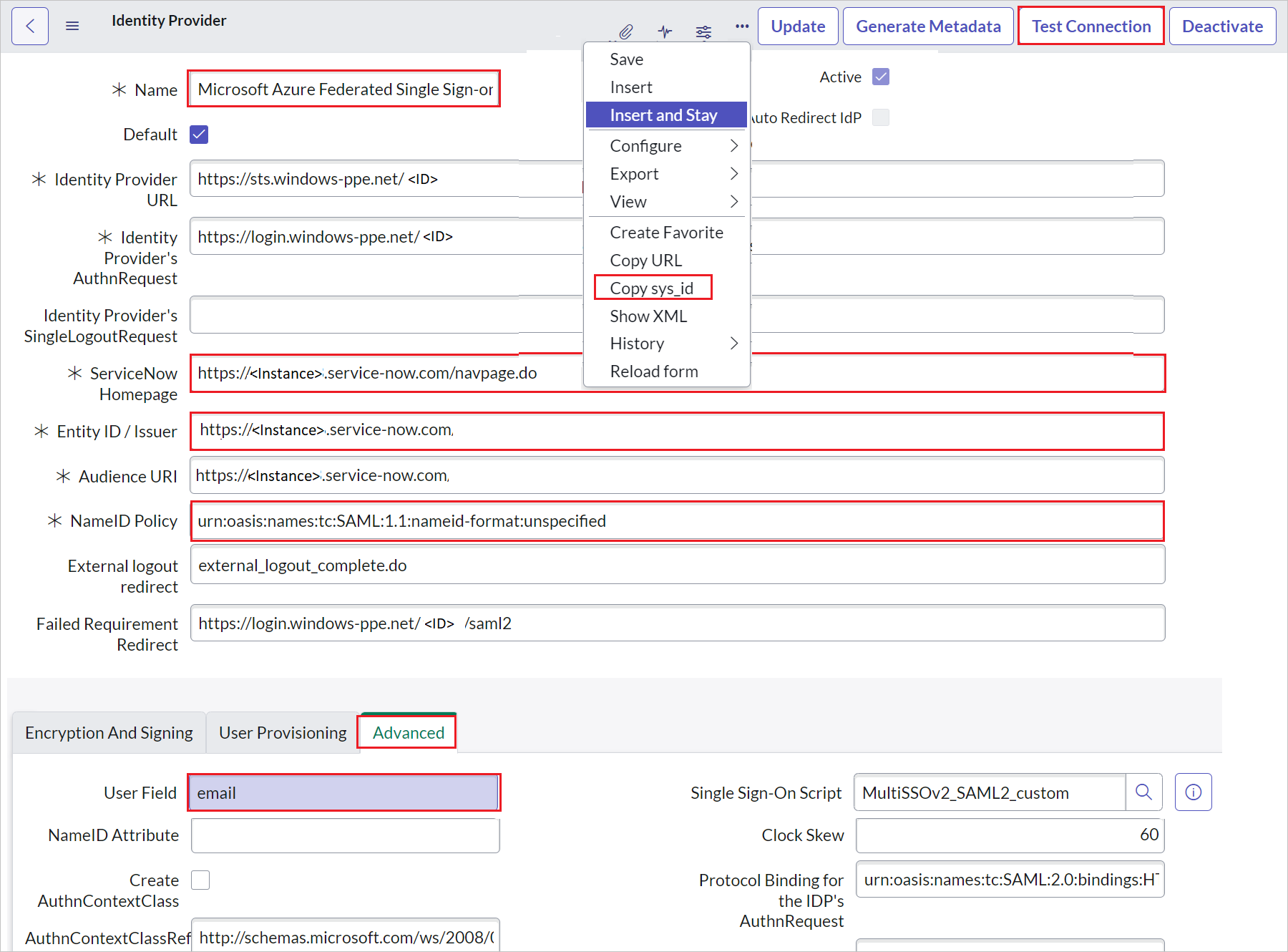This screenshot has height=952, width=1288.
Task: Switch to the User Provisioning tab
Action: [282, 732]
